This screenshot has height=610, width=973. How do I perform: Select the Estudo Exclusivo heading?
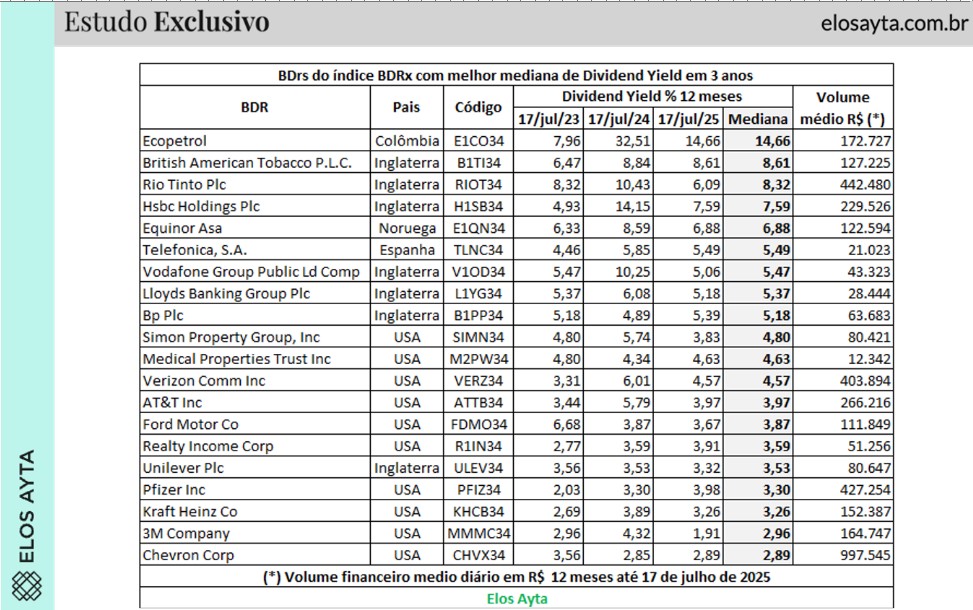(x=167, y=22)
